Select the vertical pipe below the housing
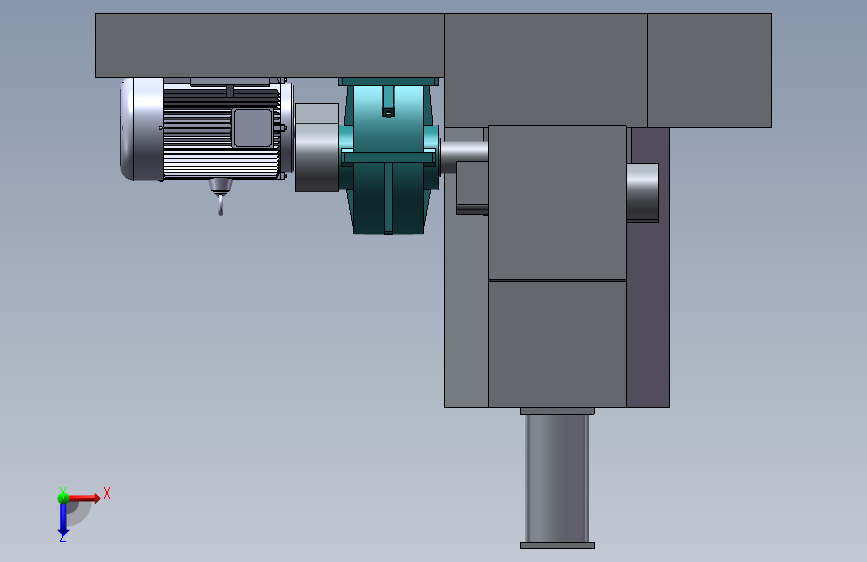The width and height of the screenshot is (867, 562). click(557, 478)
